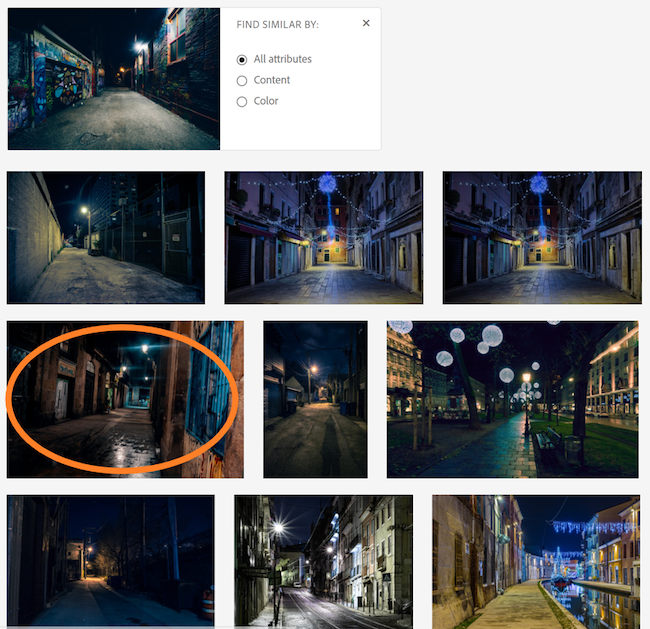Open the tram-track street with starburst lamp thumbnail
Image resolution: width=650 pixels, height=629 pixels.
point(323,561)
